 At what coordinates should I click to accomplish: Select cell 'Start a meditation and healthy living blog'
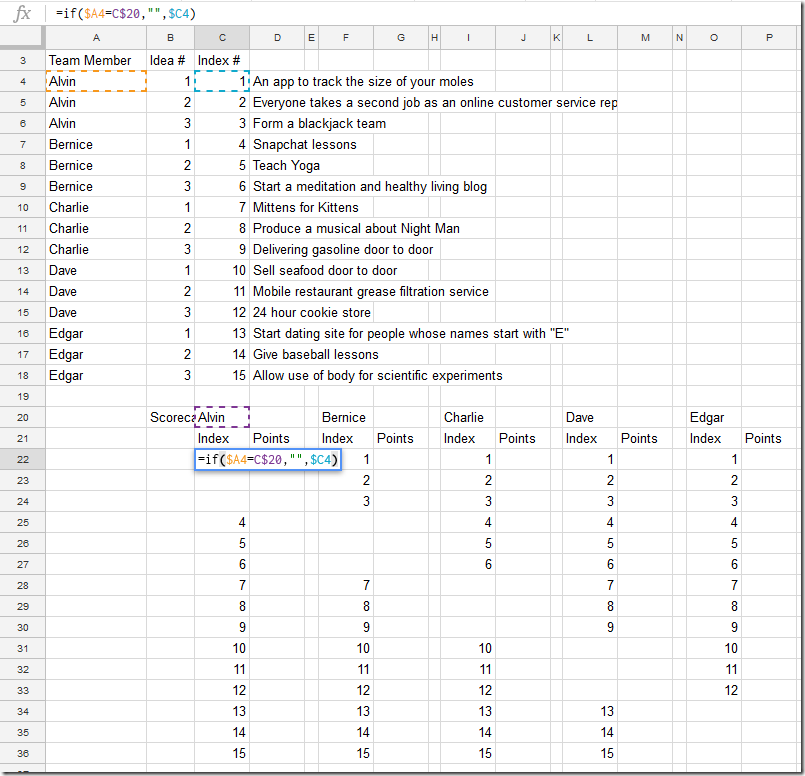pyautogui.click(x=370, y=187)
